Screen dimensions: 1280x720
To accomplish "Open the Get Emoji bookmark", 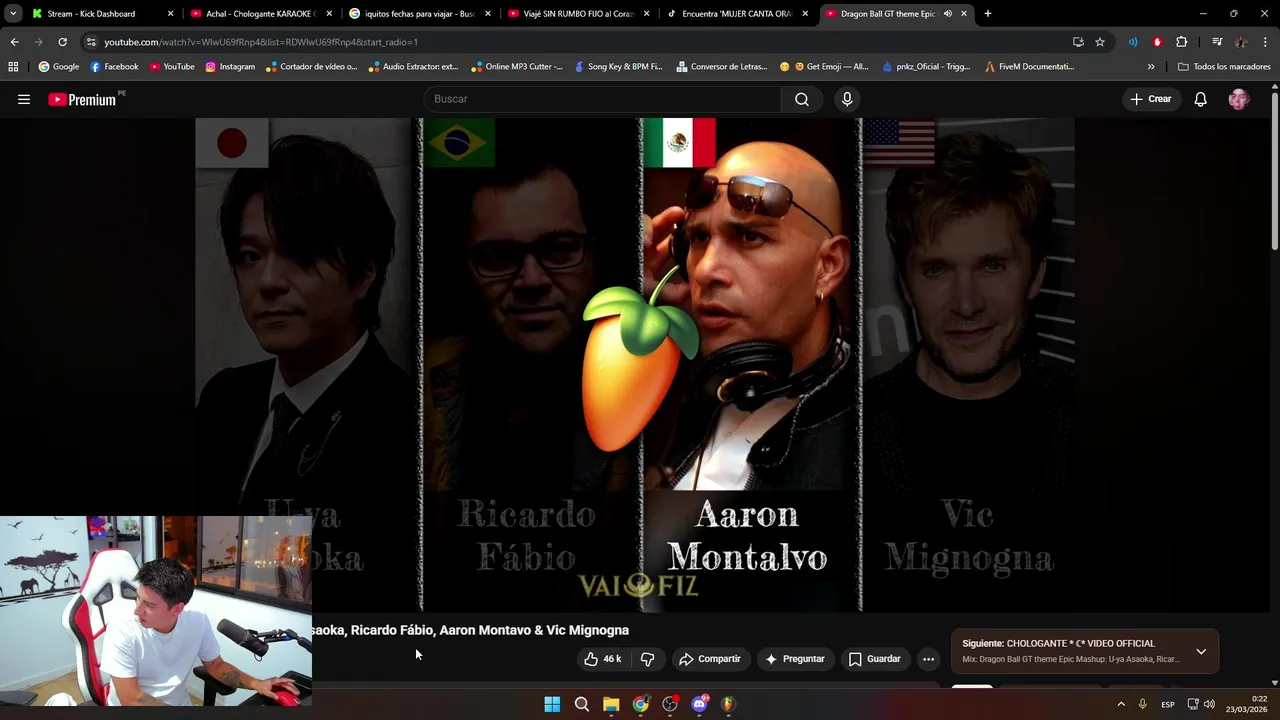I will tap(824, 67).
